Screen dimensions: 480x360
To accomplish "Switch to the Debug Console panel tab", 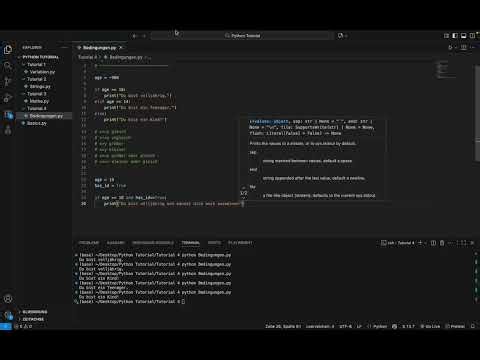I will (x=153, y=243).
